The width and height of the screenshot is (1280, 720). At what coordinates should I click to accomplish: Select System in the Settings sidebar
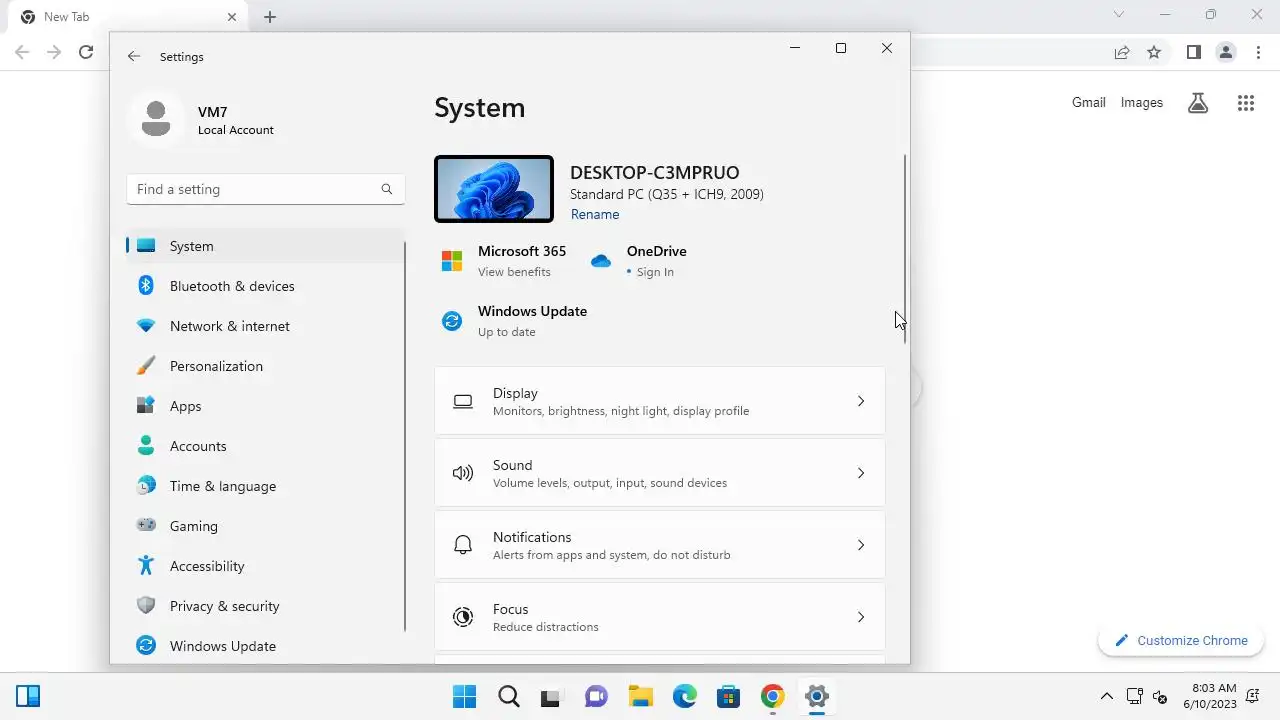pos(265,246)
